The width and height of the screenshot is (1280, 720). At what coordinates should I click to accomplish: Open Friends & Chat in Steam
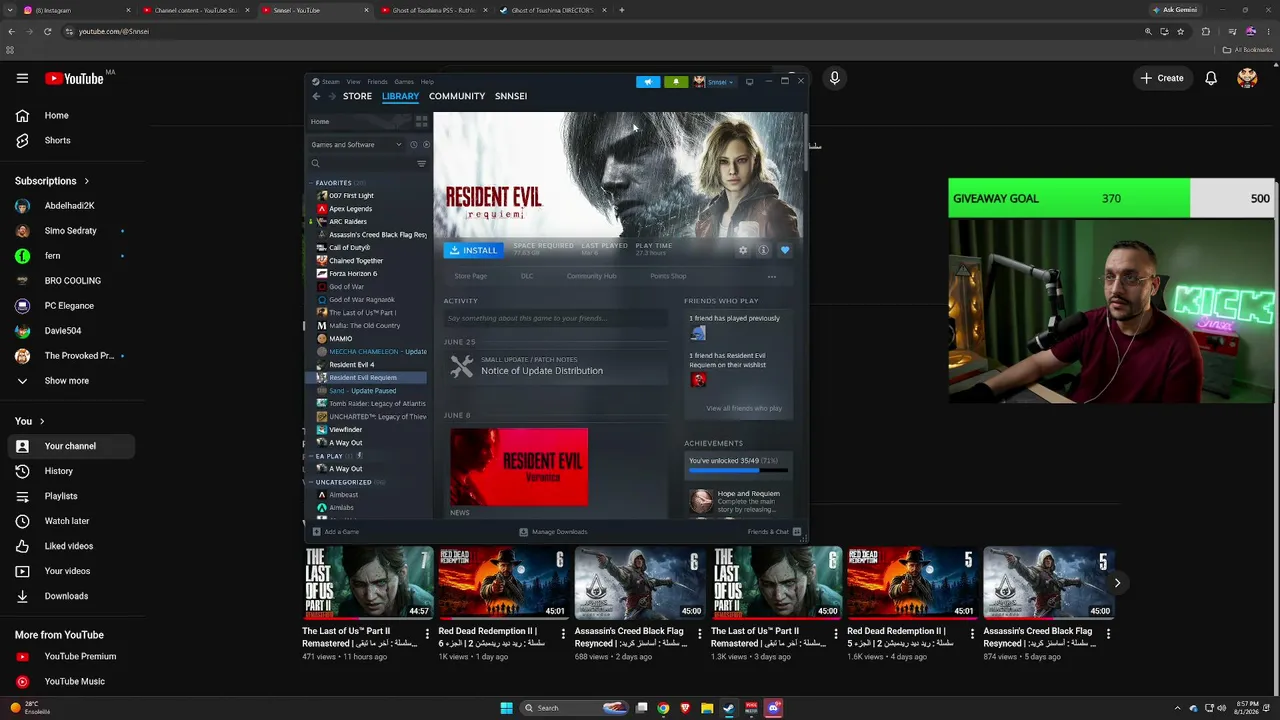pyautogui.click(x=773, y=532)
